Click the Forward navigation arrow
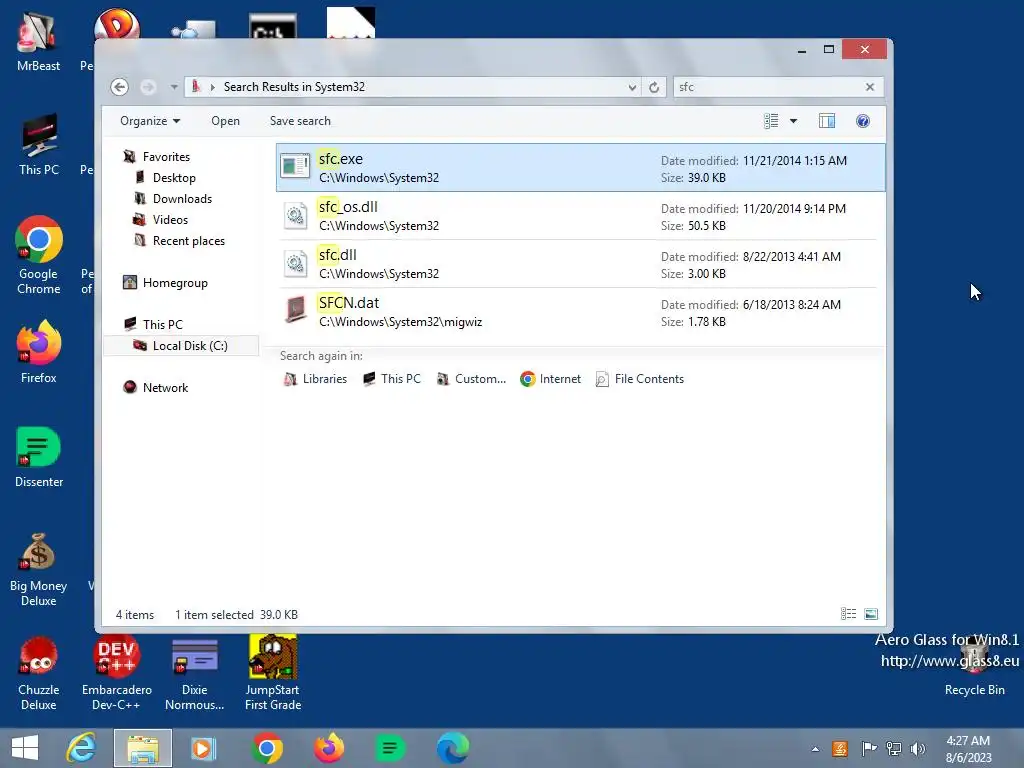 click(148, 87)
